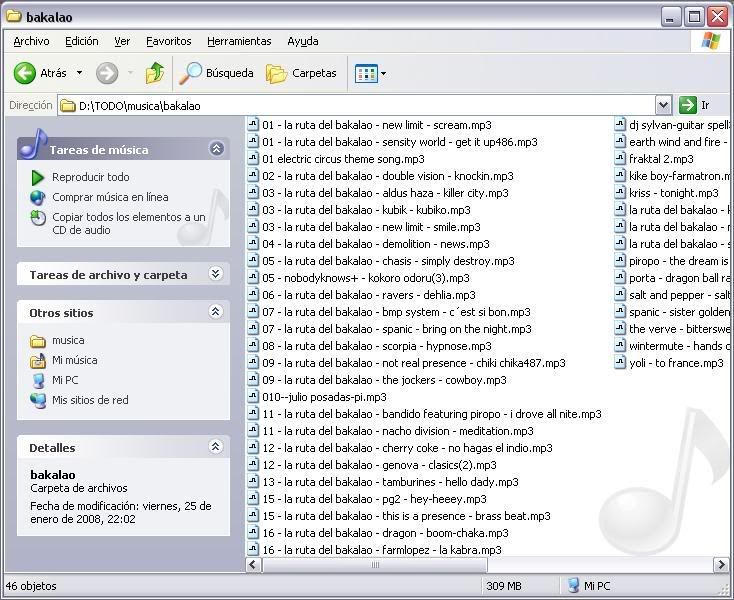Click the Mi PC computer icon in sidebar
Image resolution: width=734 pixels, height=600 pixels.
click(x=37, y=380)
